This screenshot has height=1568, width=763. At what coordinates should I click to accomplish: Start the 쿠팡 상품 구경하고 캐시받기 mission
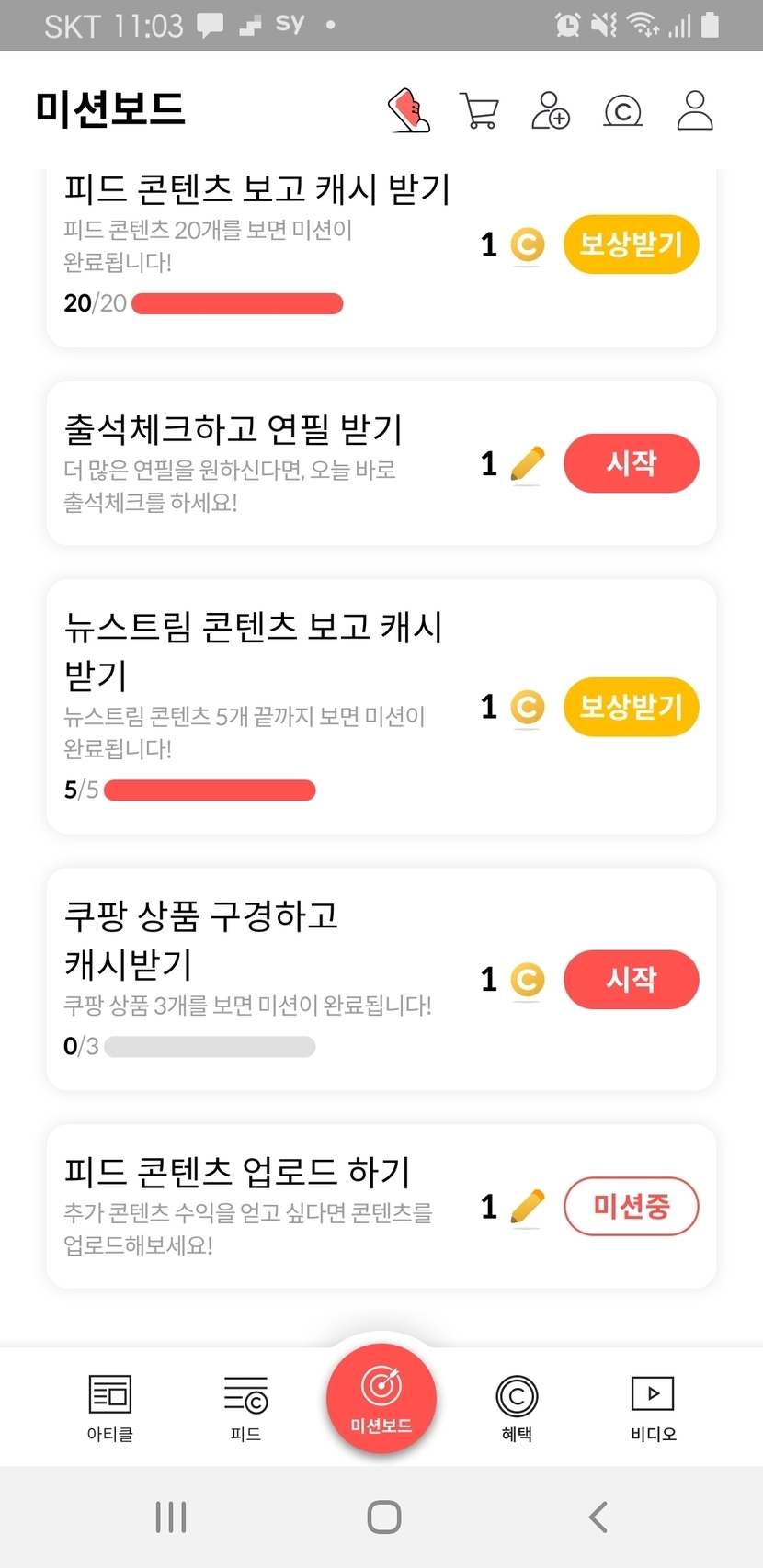pyautogui.click(x=631, y=979)
